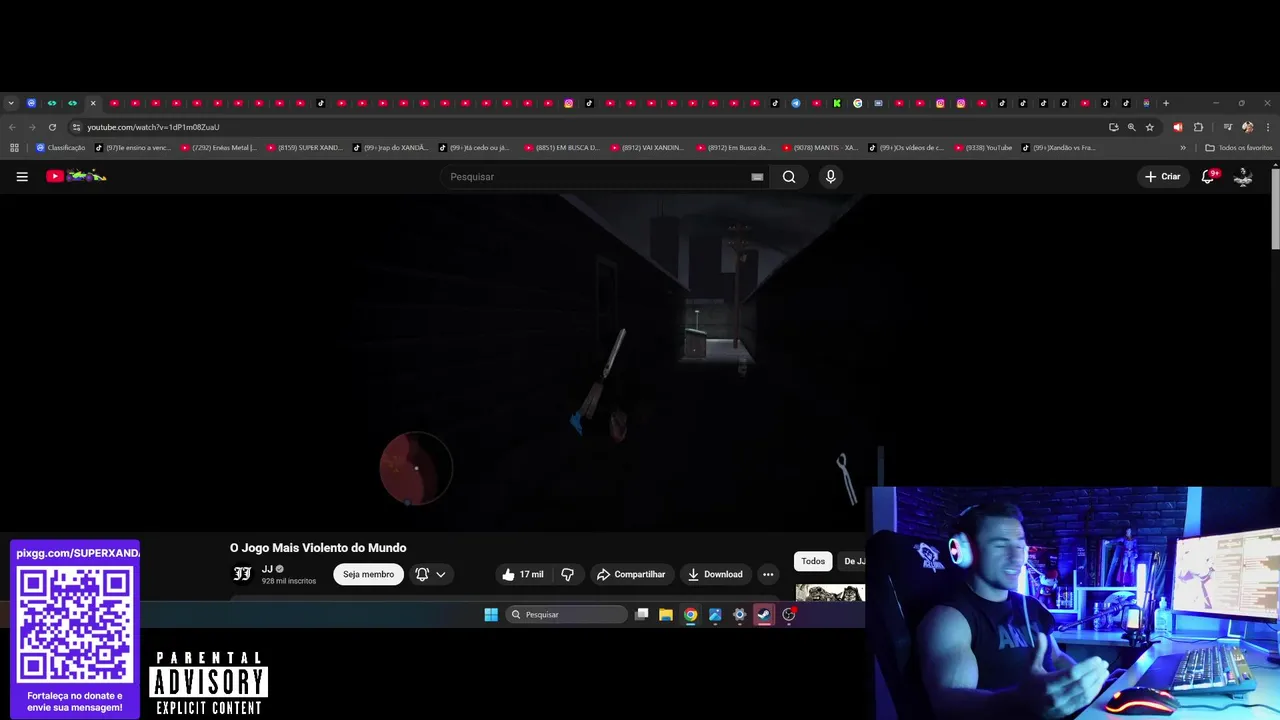Bookmark this page with the star icon

pyautogui.click(x=1150, y=127)
